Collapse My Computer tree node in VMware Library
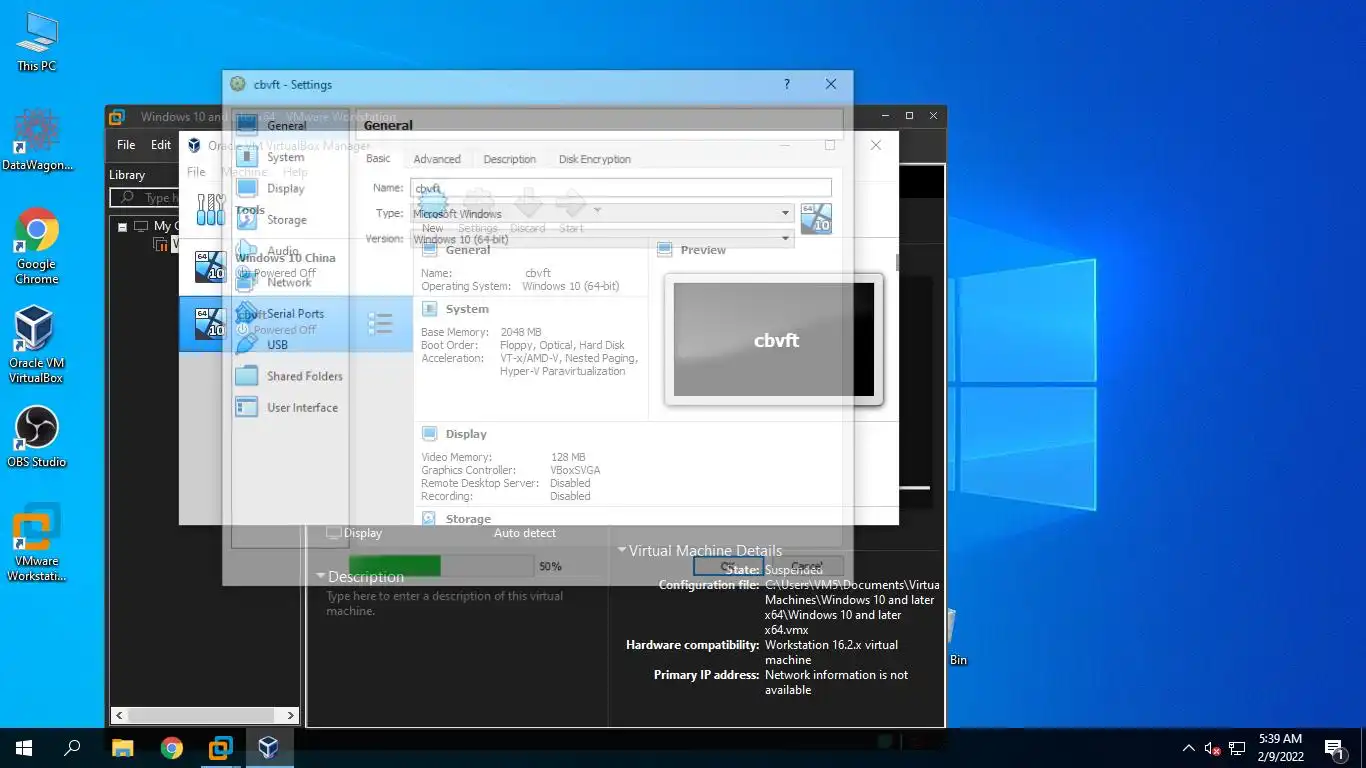Screen dimensions: 1366x768 pyautogui.click(x=122, y=227)
